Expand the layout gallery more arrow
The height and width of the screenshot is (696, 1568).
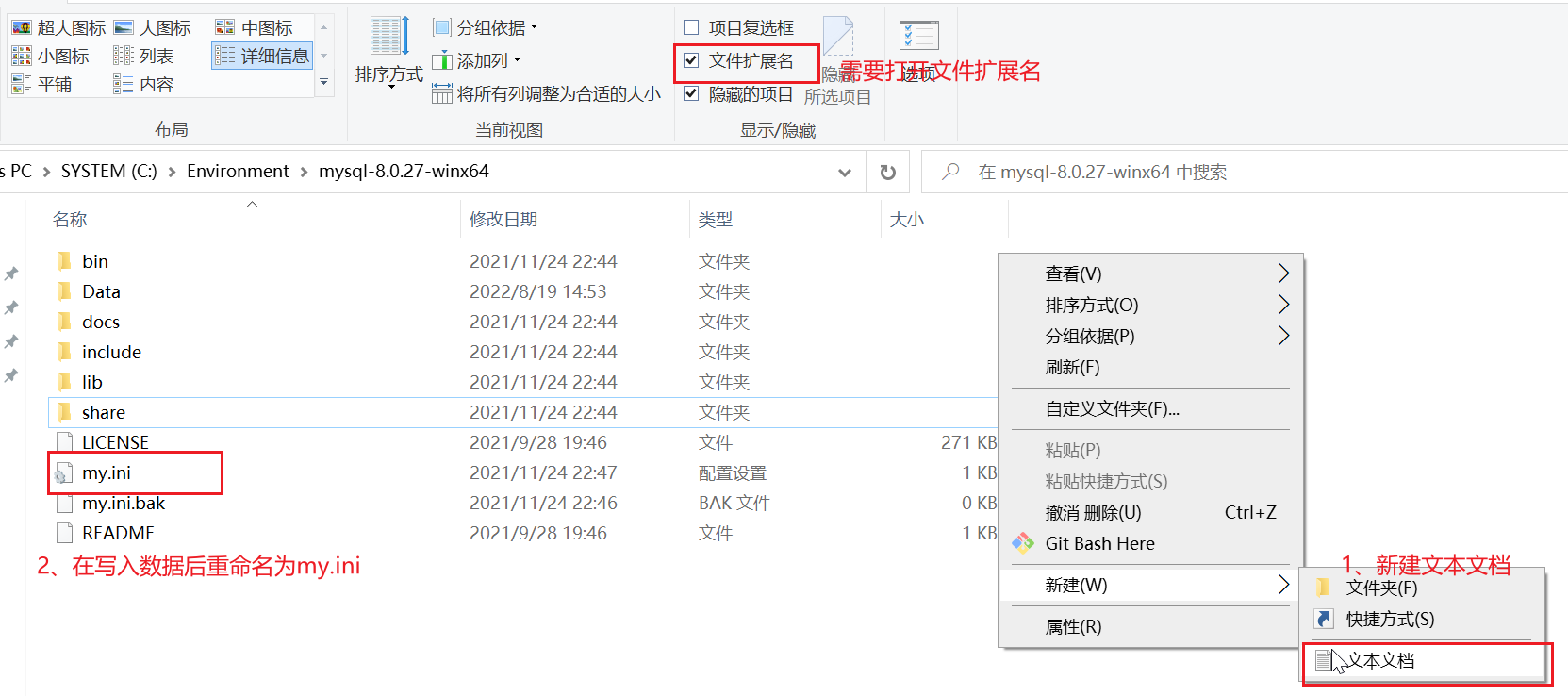pos(323,82)
